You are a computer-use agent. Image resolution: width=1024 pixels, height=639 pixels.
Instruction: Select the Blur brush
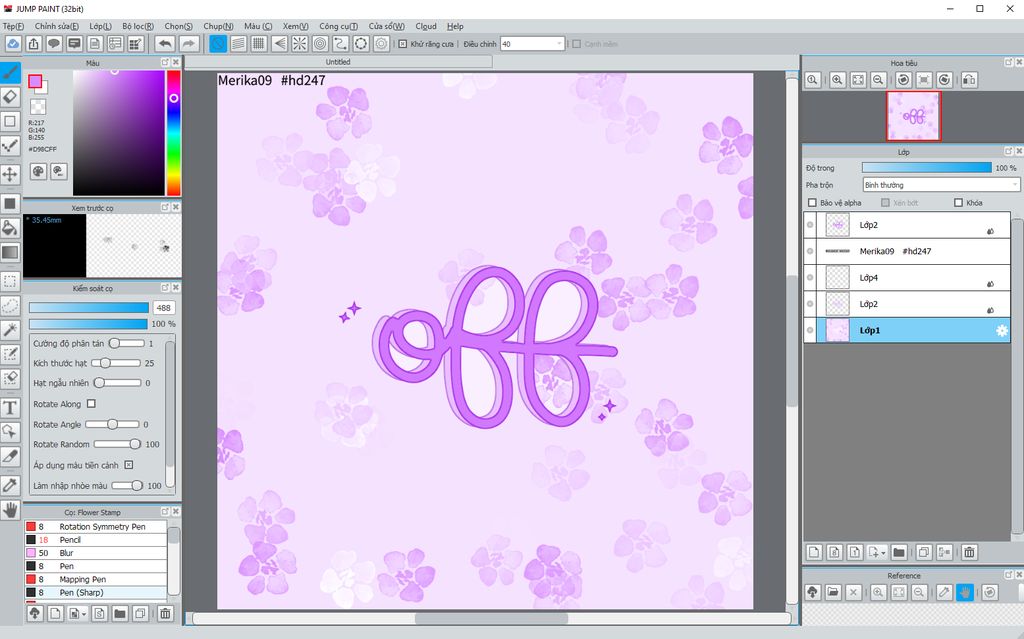point(95,553)
